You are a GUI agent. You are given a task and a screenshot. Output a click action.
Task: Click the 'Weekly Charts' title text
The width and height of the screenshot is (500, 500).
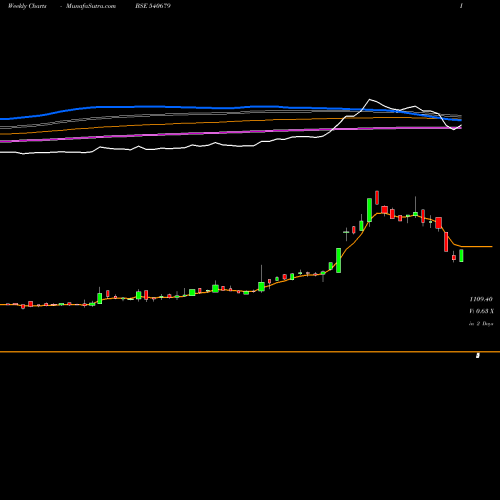(x=27, y=6)
